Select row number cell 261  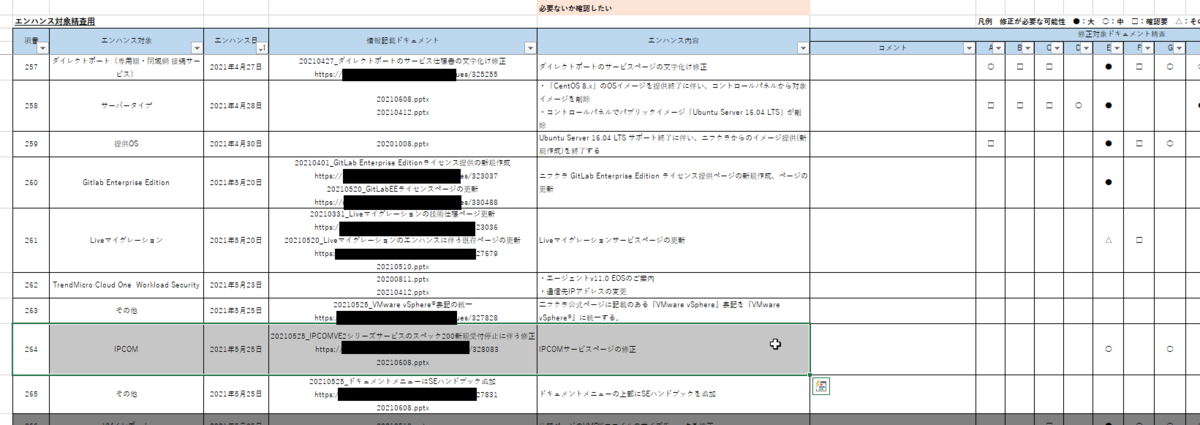[x=31, y=241]
